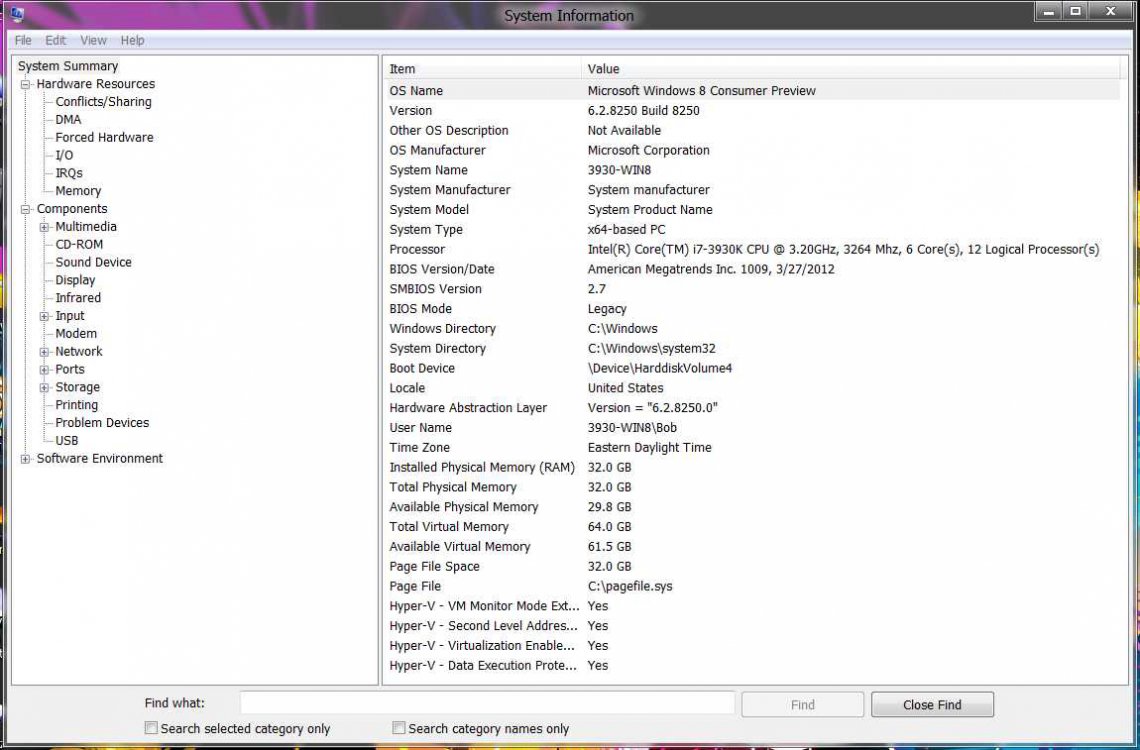Expand the Storage node
Screen dimensions: 1140x750
click(x=45, y=388)
